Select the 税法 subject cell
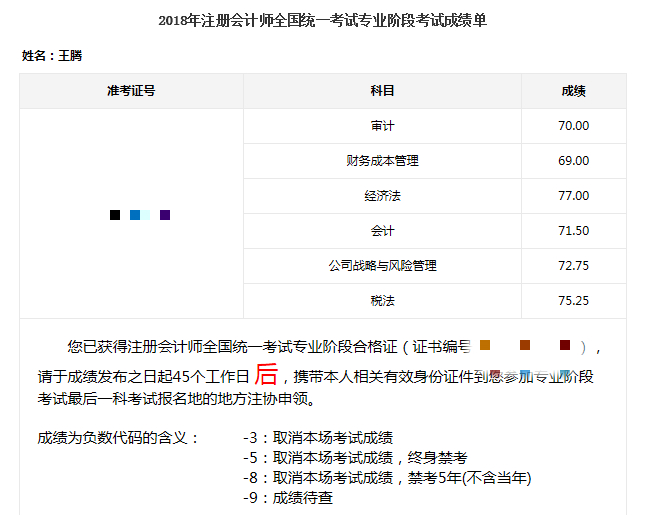Screen dimensions: 657x515 382,301
